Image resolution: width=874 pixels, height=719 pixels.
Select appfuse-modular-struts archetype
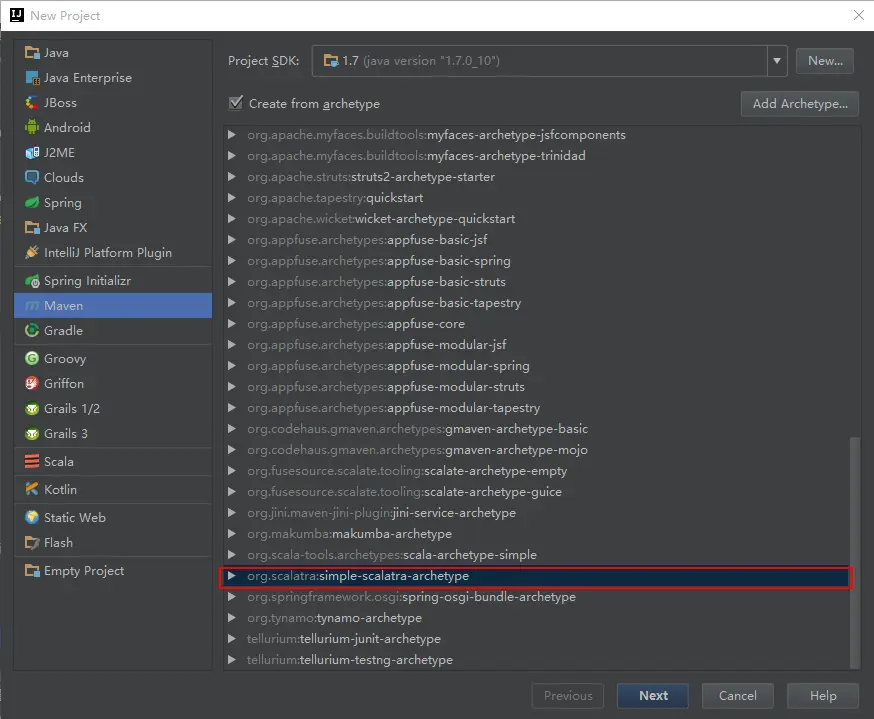(x=537, y=387)
